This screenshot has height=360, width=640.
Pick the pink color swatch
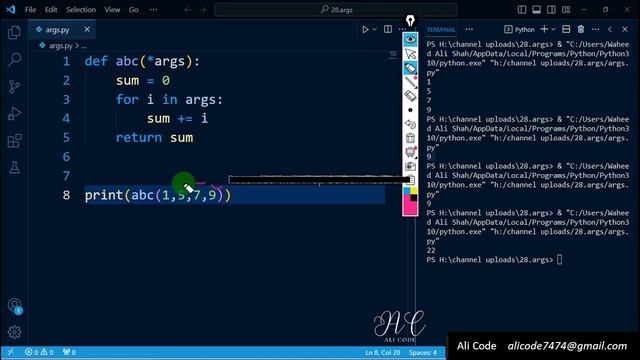[409, 207]
